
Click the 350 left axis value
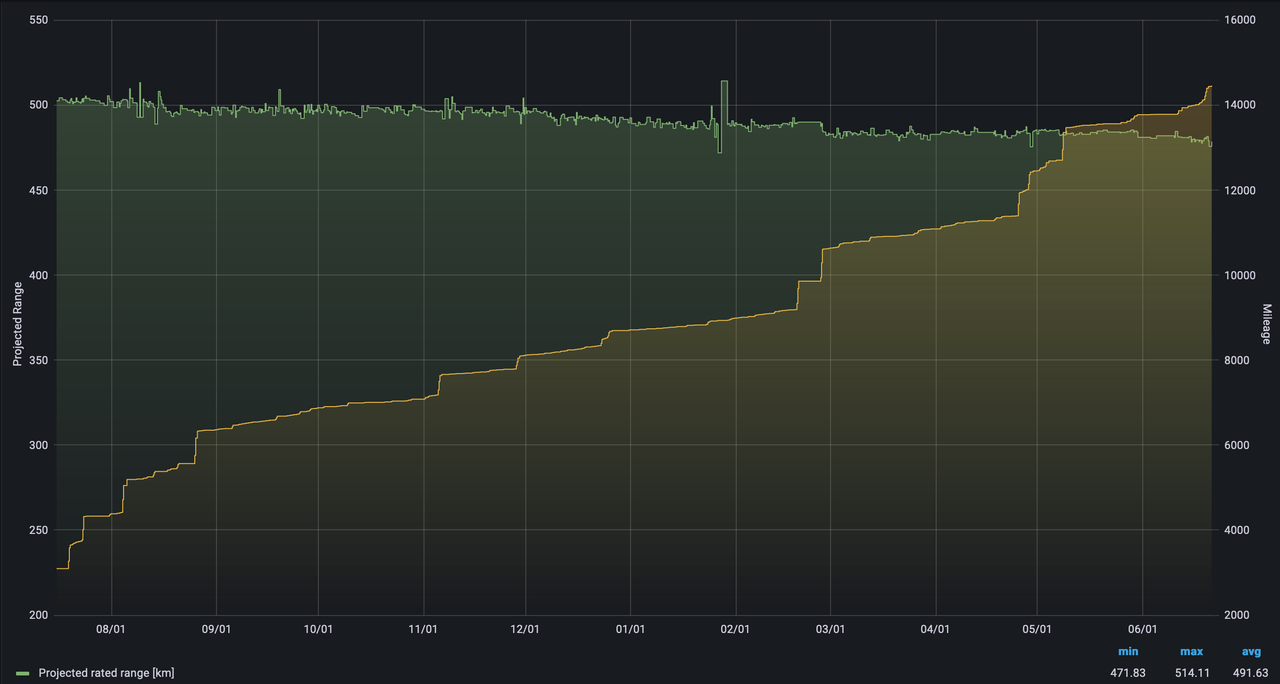point(41,360)
